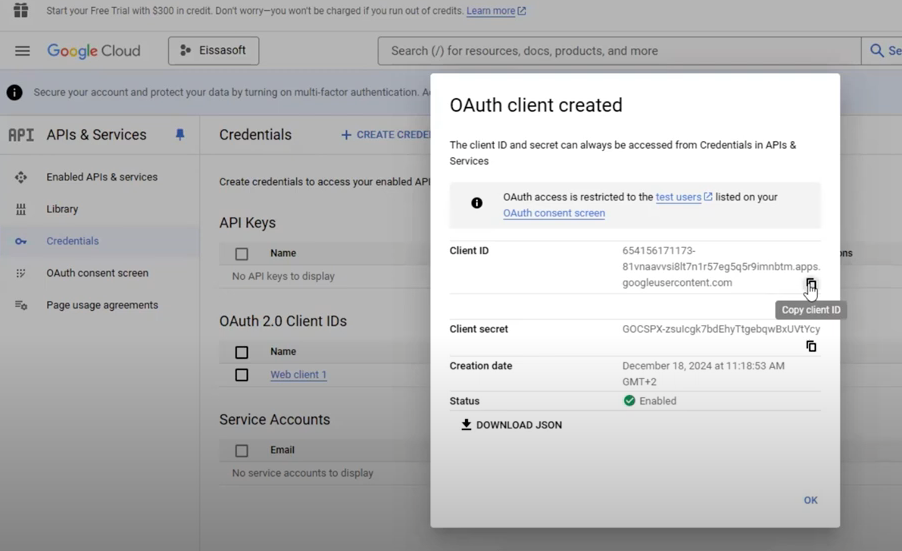Click the Google Cloud logo
This screenshot has height=551, width=902.
tap(94, 51)
